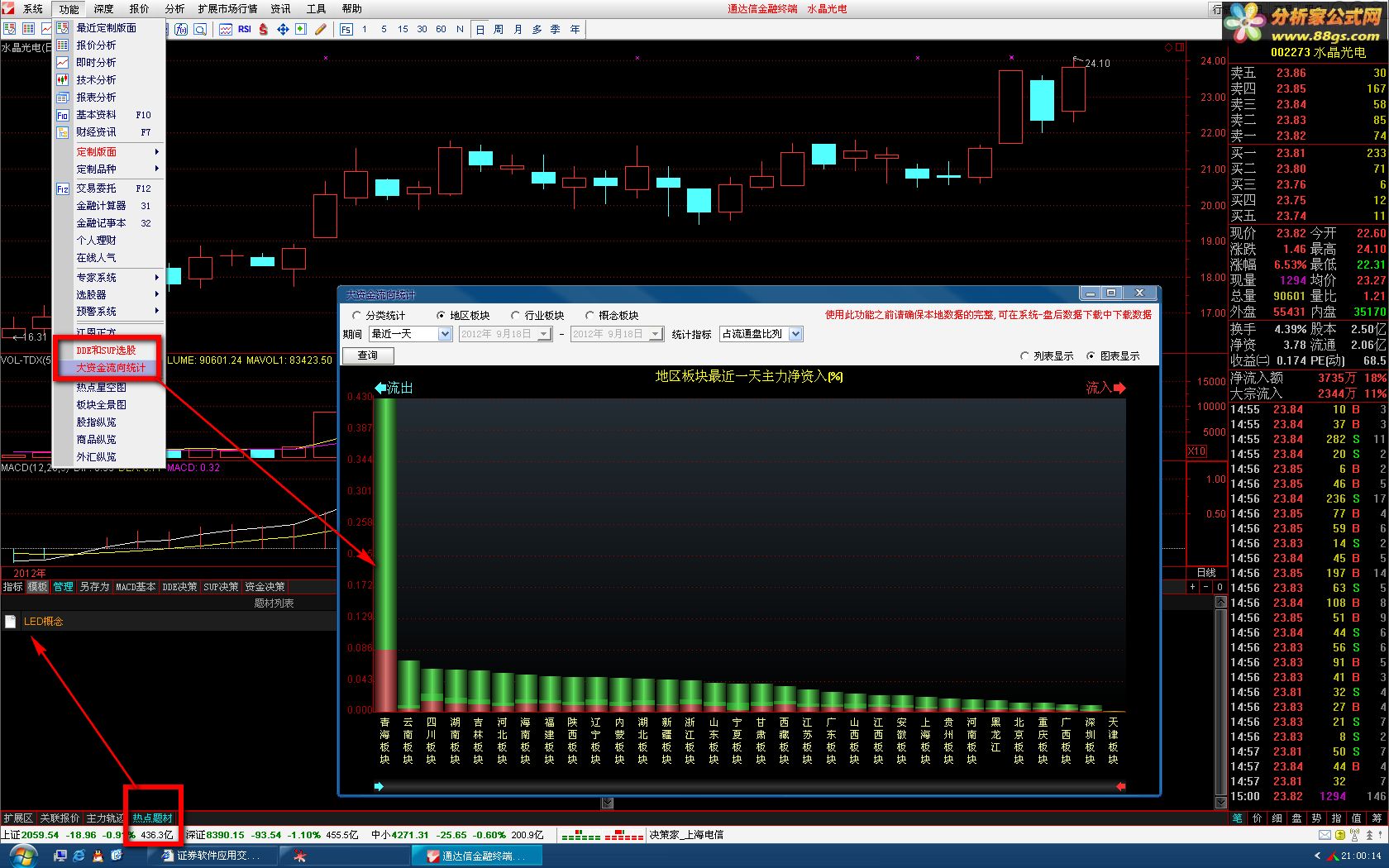Click the pencil drawing tool icon

click(x=321, y=29)
